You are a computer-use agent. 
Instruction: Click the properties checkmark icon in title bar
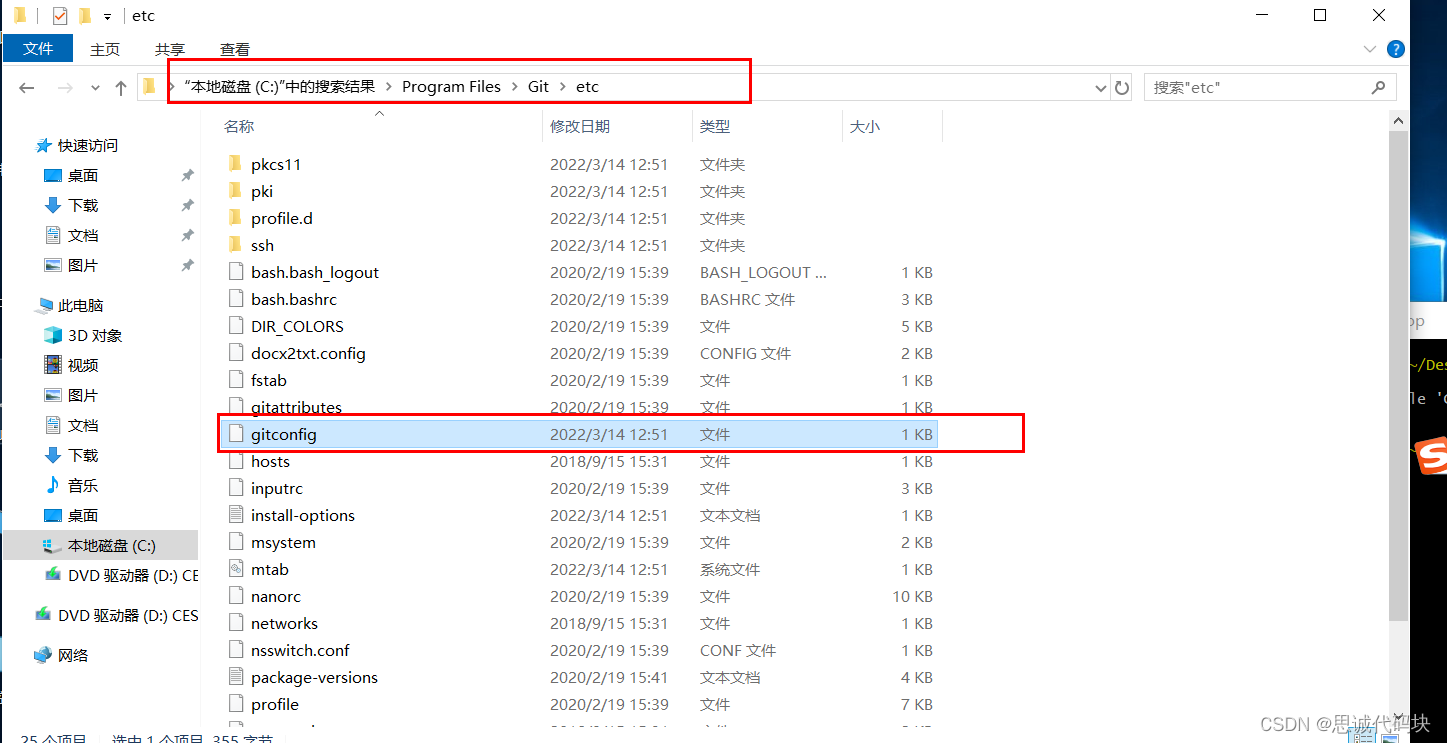(x=60, y=16)
